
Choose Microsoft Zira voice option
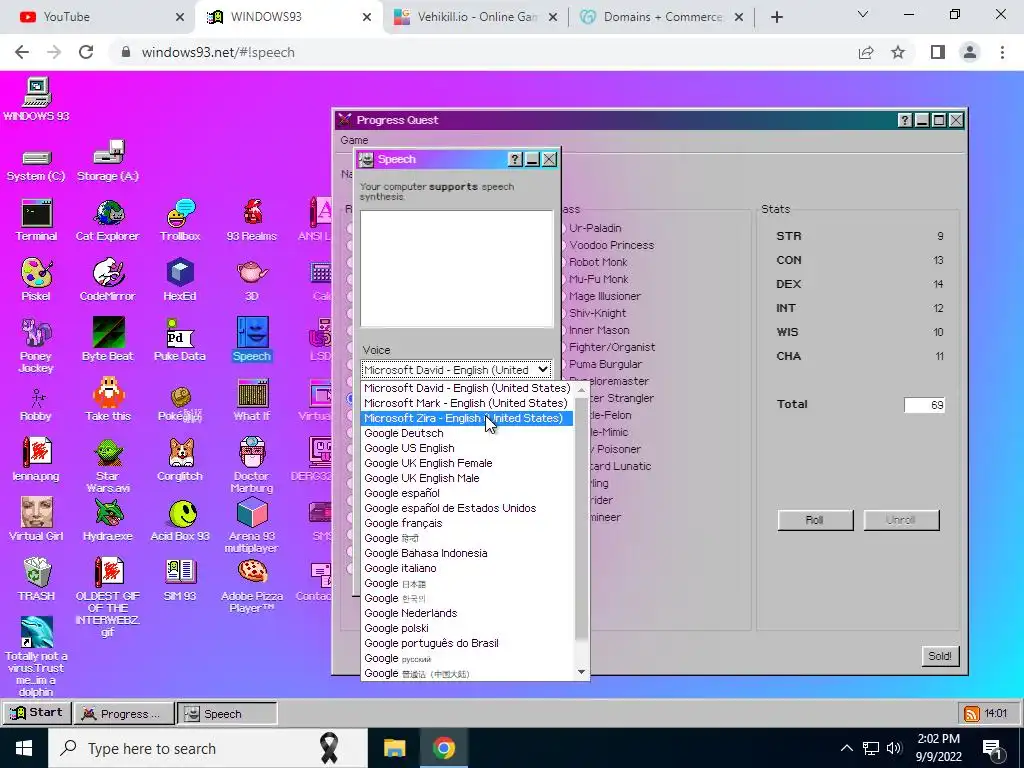tap(467, 418)
